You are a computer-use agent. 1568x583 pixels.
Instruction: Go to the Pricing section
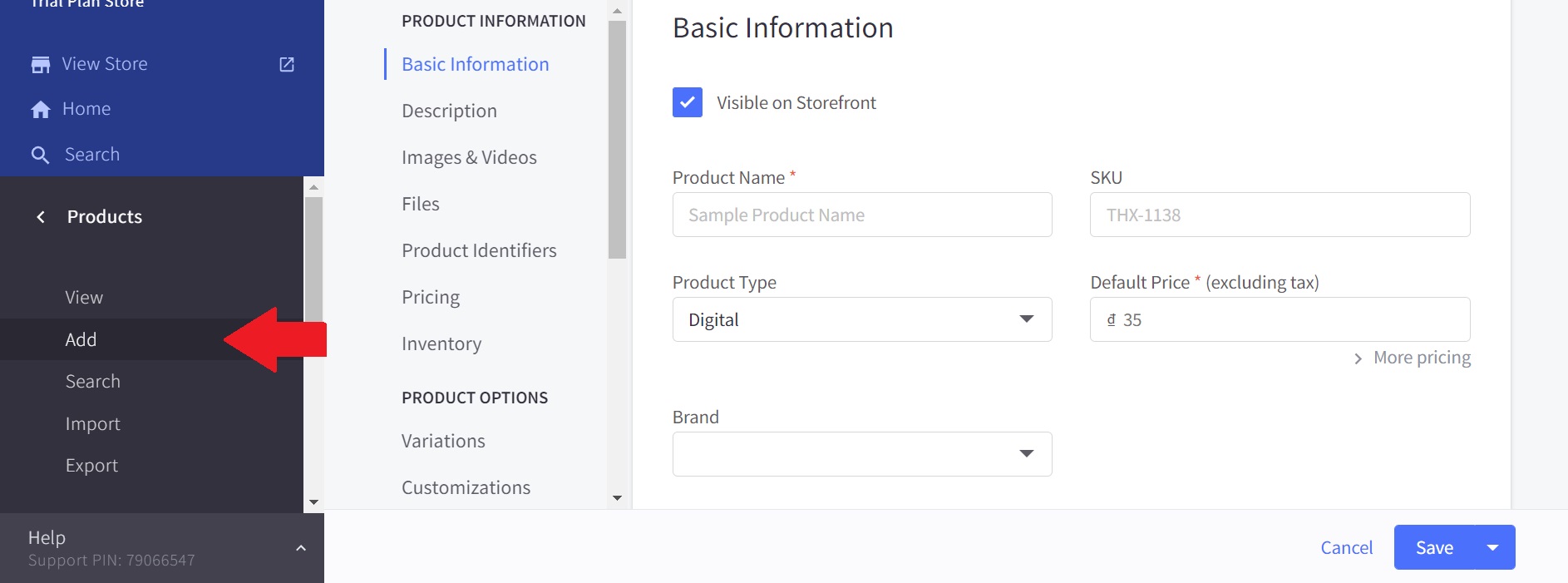pos(430,297)
